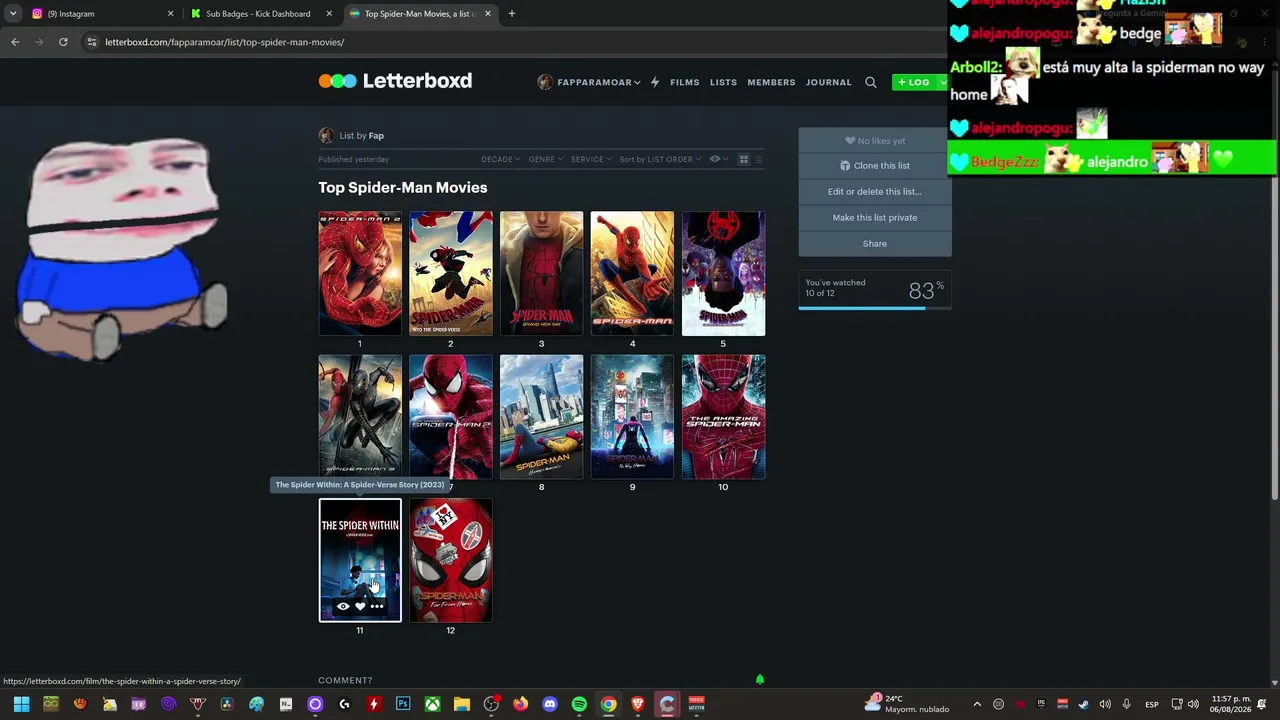Switch to the Instagram tab
1280x720 pixels.
click(x=103, y=14)
